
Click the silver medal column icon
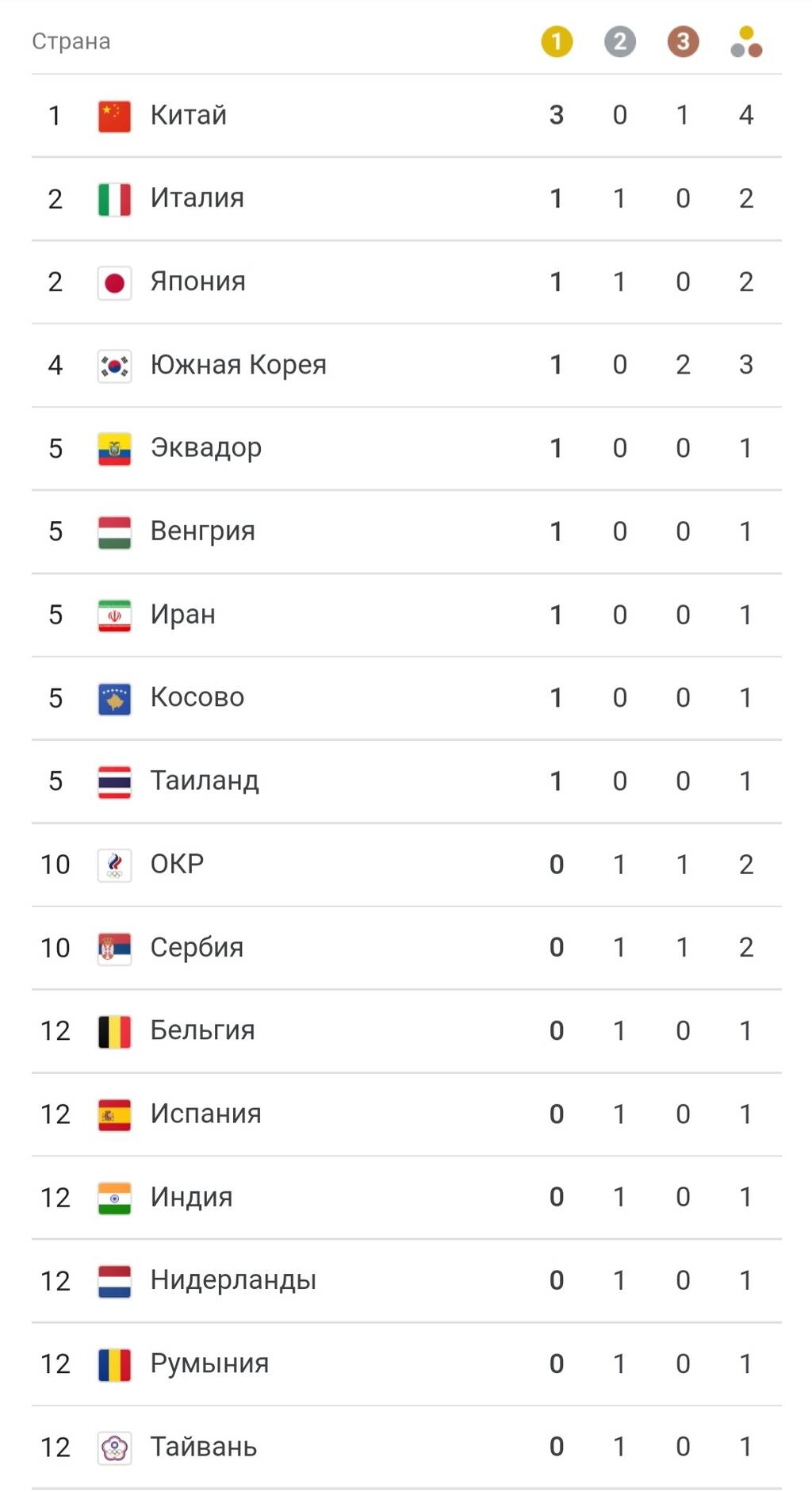pyautogui.click(x=619, y=41)
